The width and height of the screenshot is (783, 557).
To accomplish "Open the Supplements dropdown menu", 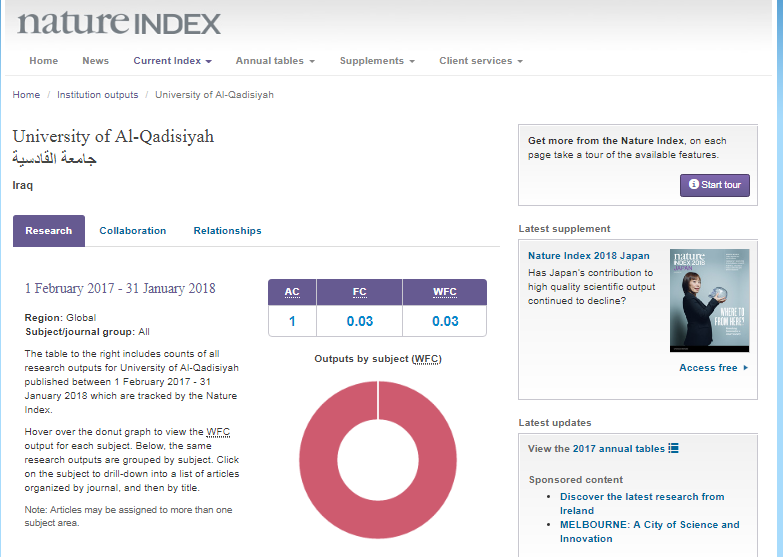I will click(x=377, y=61).
